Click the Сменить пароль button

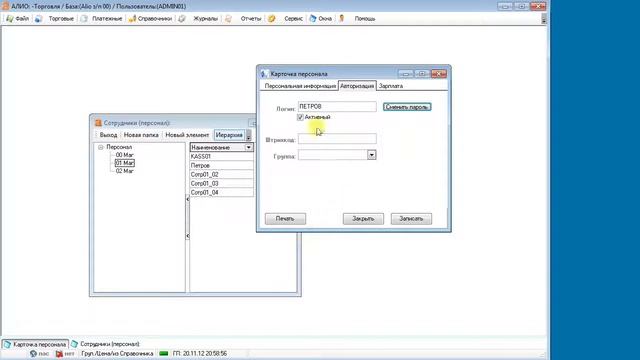click(407, 107)
